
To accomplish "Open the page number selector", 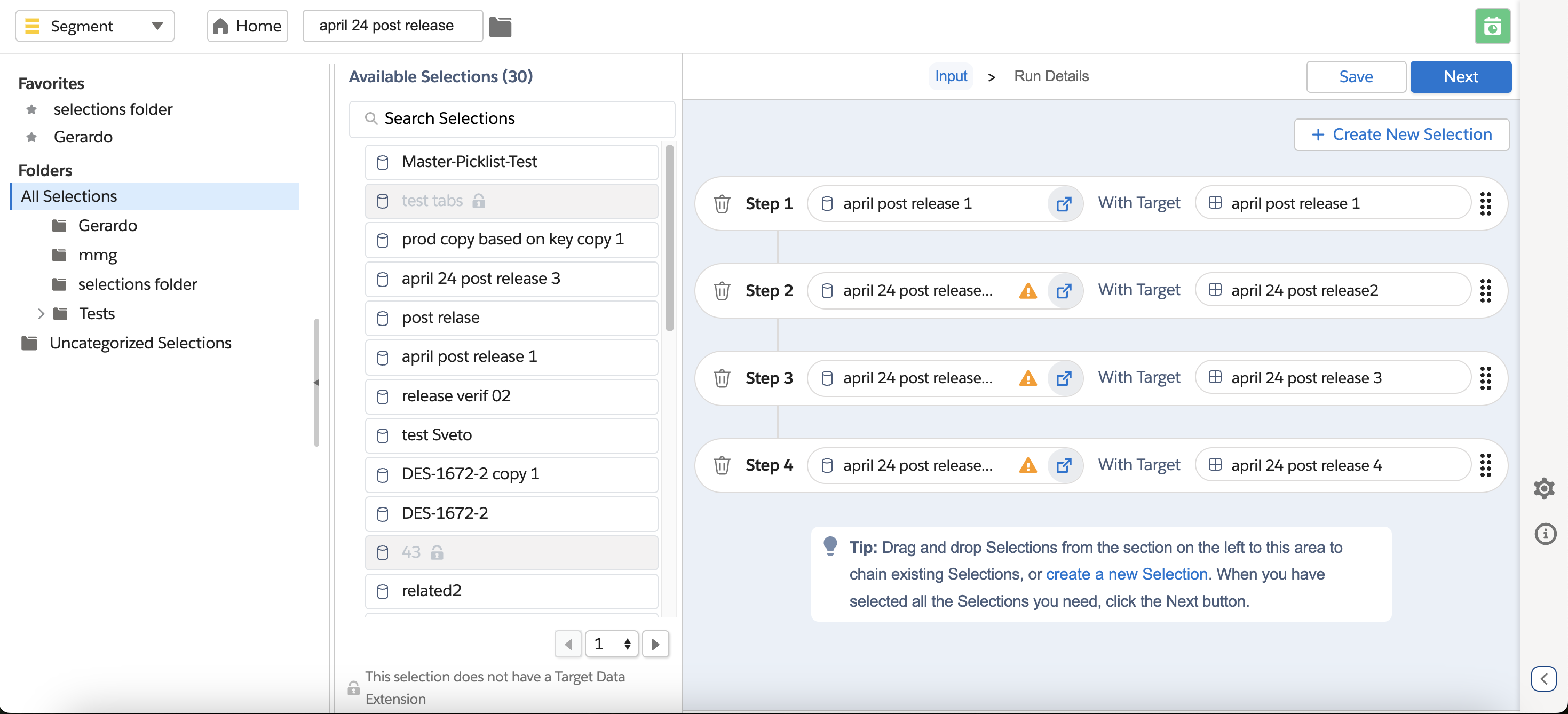I will point(611,644).
